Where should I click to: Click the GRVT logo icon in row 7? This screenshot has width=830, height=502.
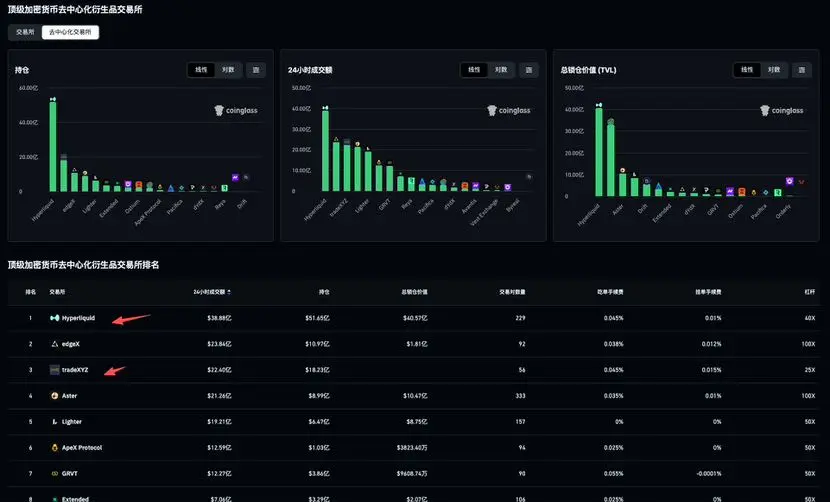click(x=54, y=473)
